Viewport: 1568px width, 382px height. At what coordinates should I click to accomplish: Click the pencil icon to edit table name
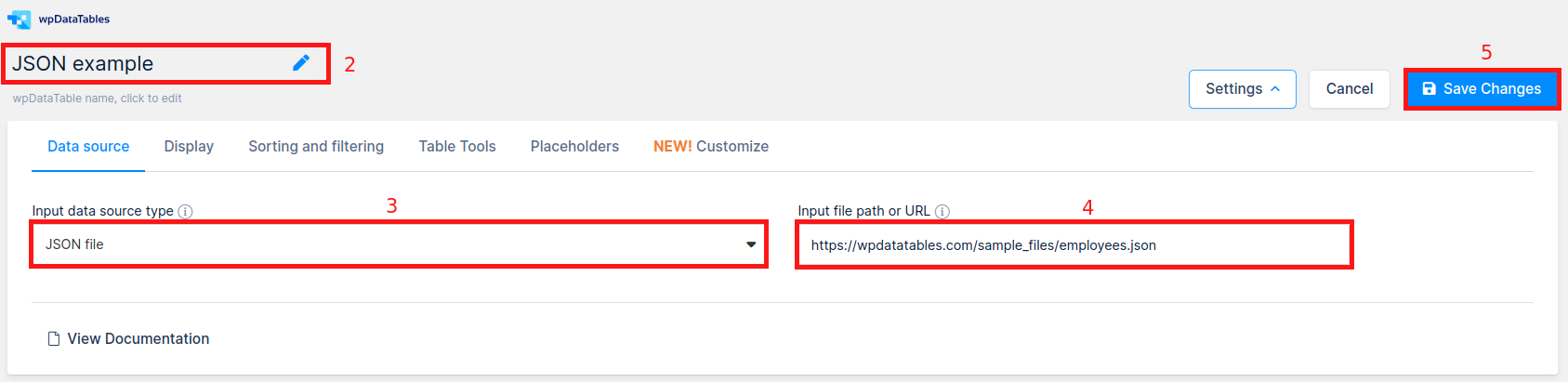tap(301, 62)
